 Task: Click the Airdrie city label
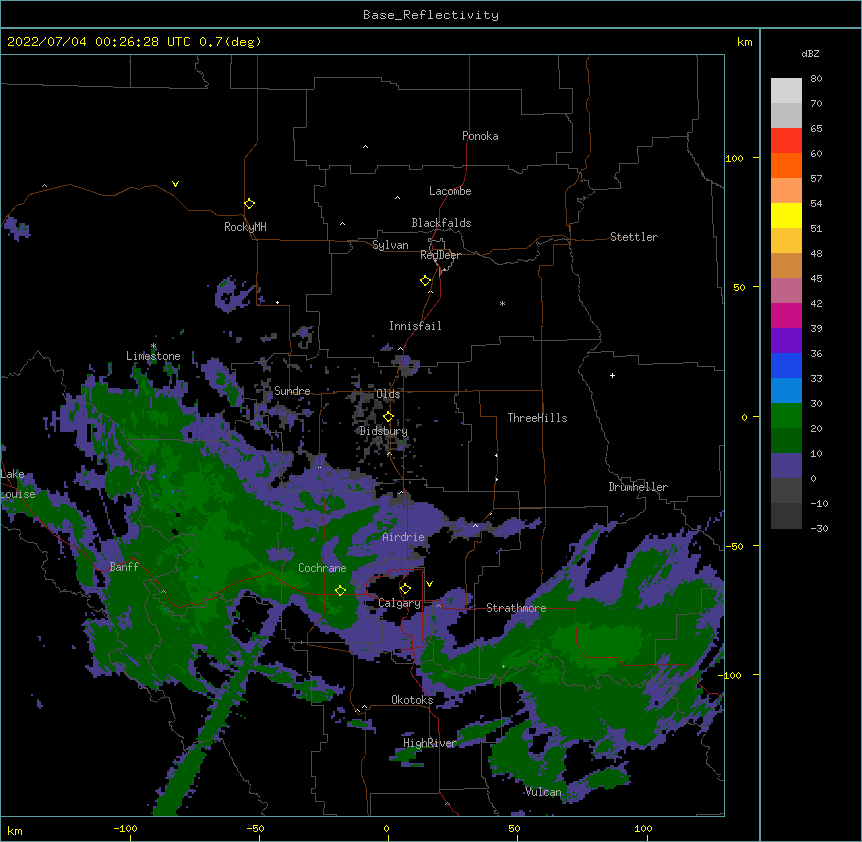click(403, 537)
